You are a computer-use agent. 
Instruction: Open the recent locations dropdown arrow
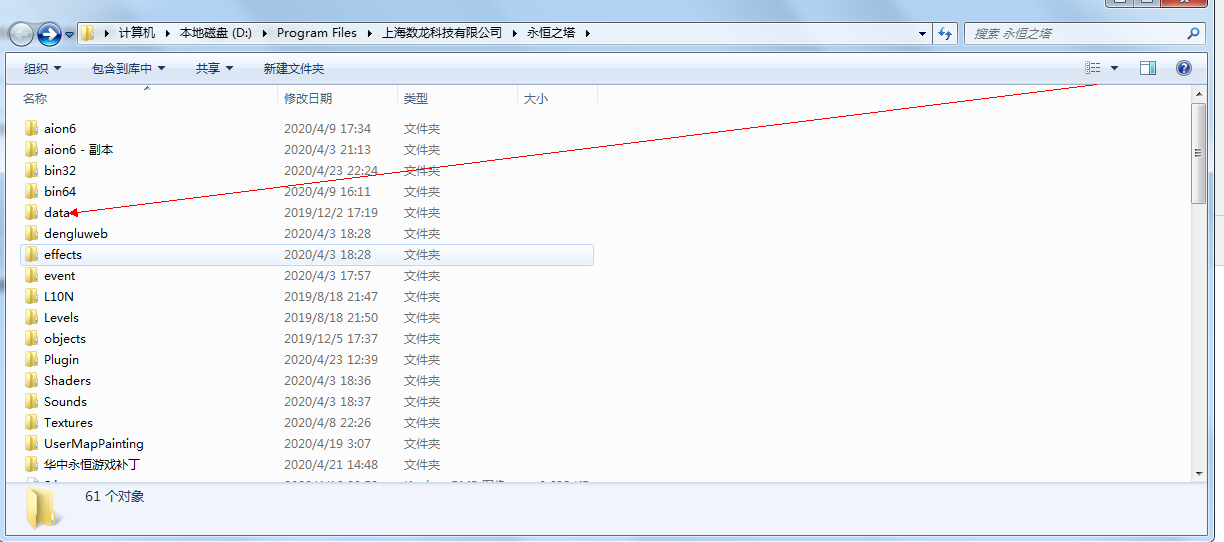click(70, 34)
